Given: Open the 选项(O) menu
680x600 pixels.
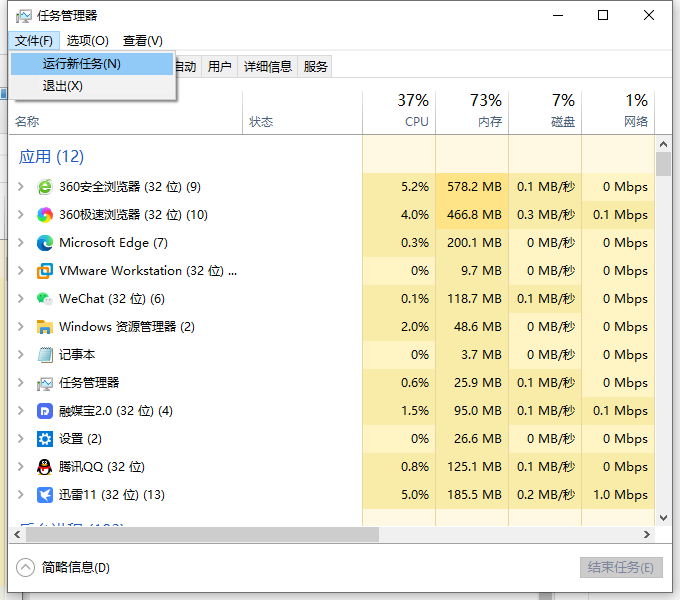Looking at the screenshot, I should point(88,41).
